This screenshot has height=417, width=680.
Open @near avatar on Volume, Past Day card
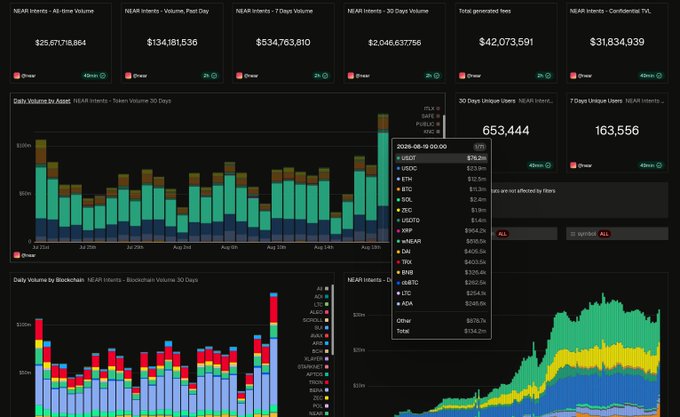(128, 75)
